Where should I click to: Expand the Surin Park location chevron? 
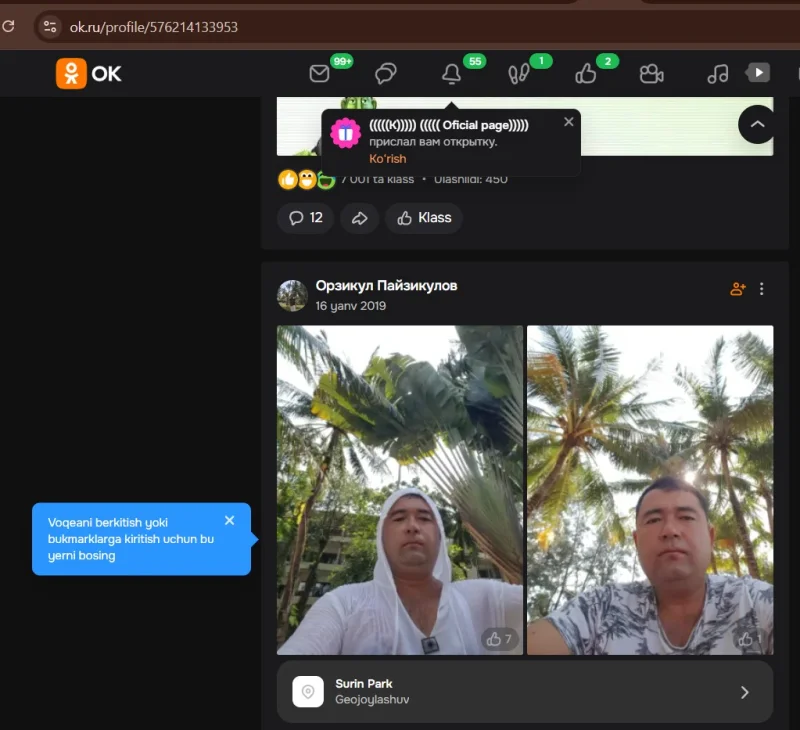point(744,692)
